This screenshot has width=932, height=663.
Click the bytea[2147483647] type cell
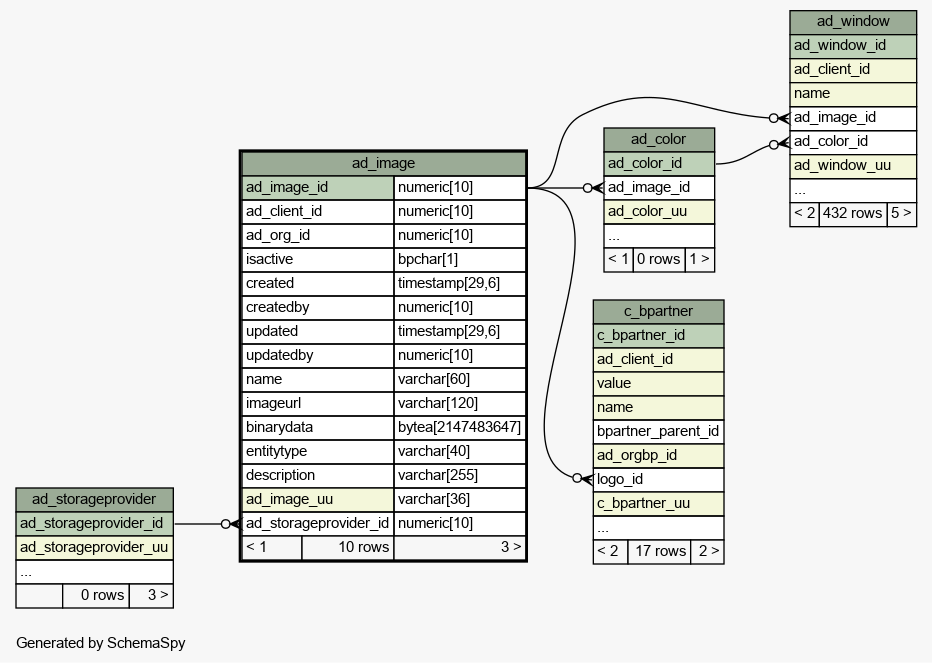tap(459, 427)
